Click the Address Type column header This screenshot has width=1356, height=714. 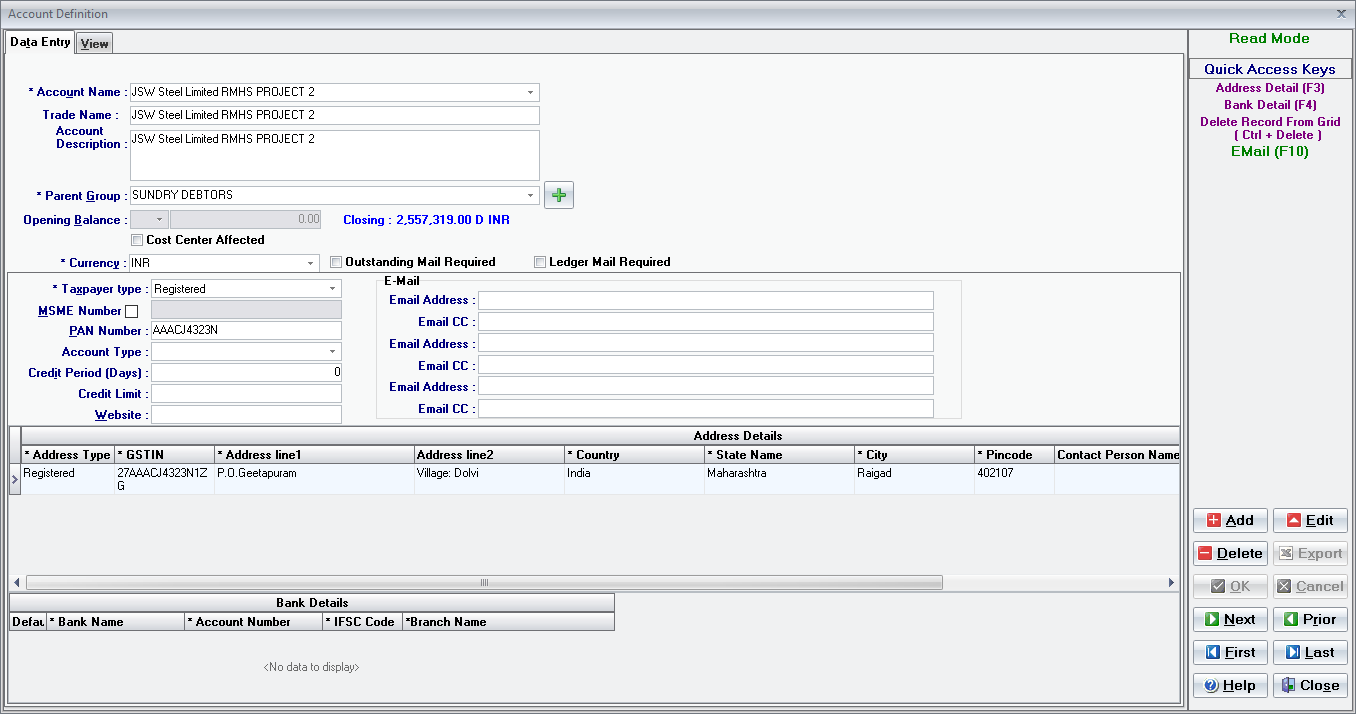coord(68,455)
